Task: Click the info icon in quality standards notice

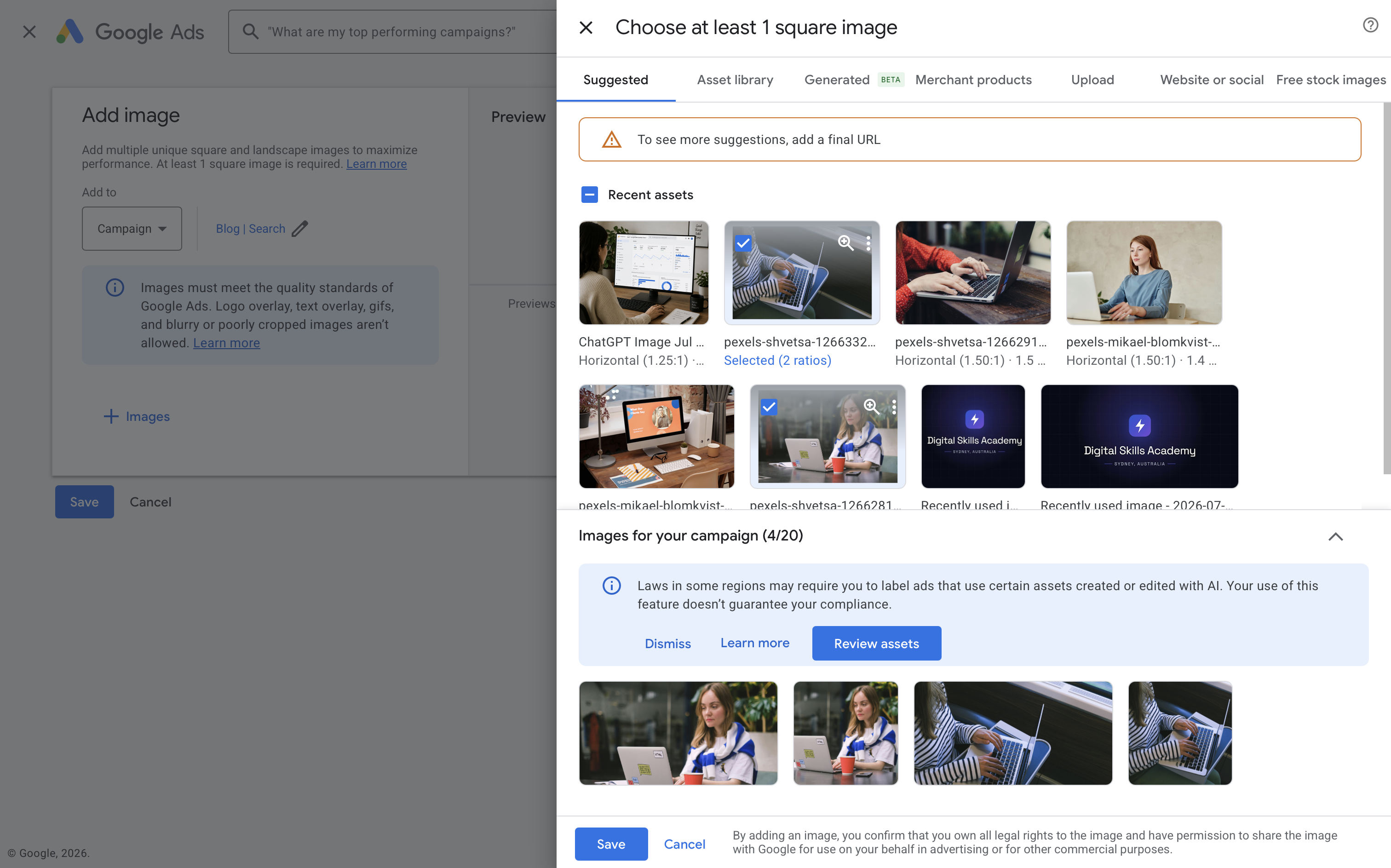Action: [x=115, y=287]
